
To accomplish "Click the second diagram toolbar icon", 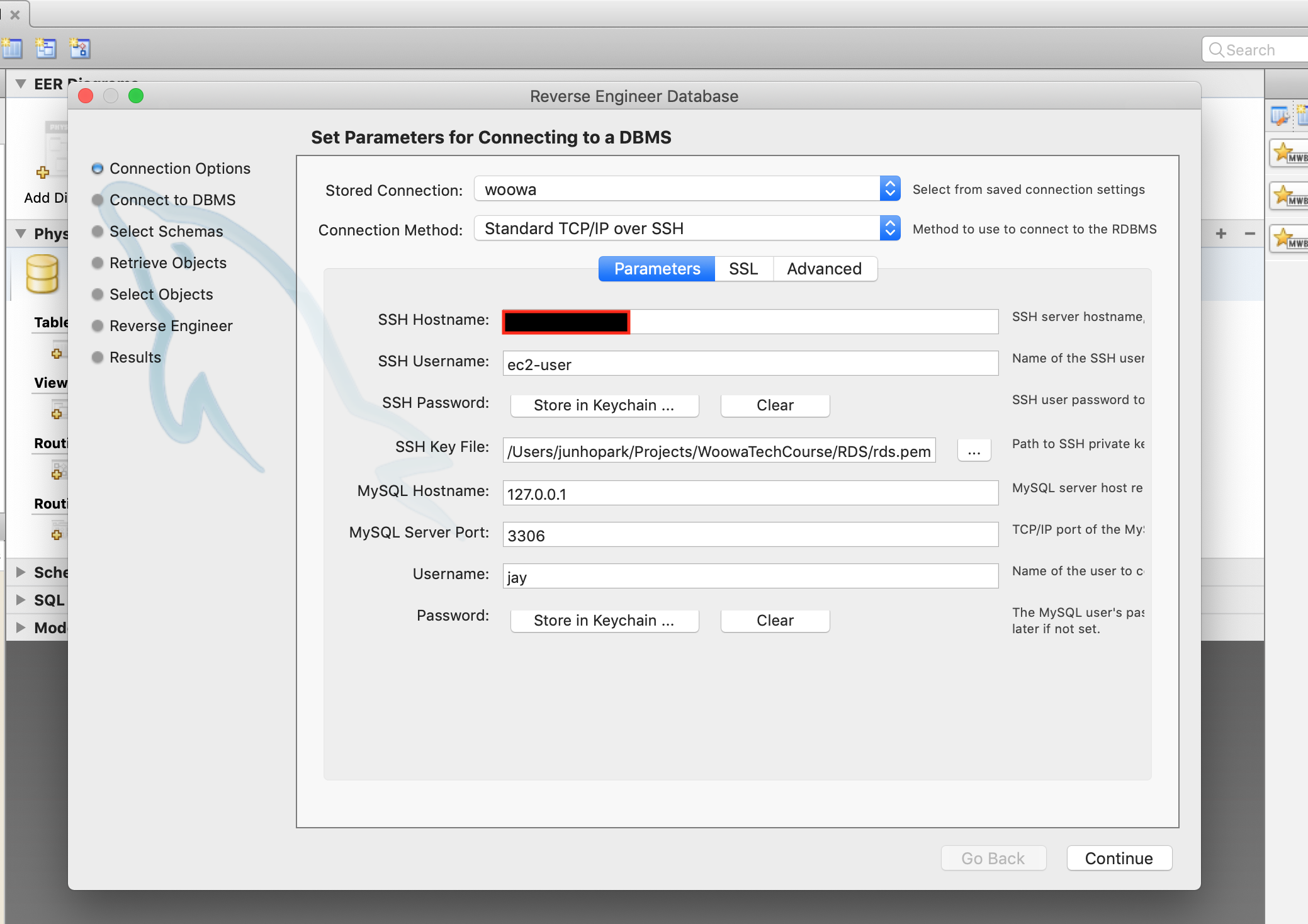I will coord(45,48).
